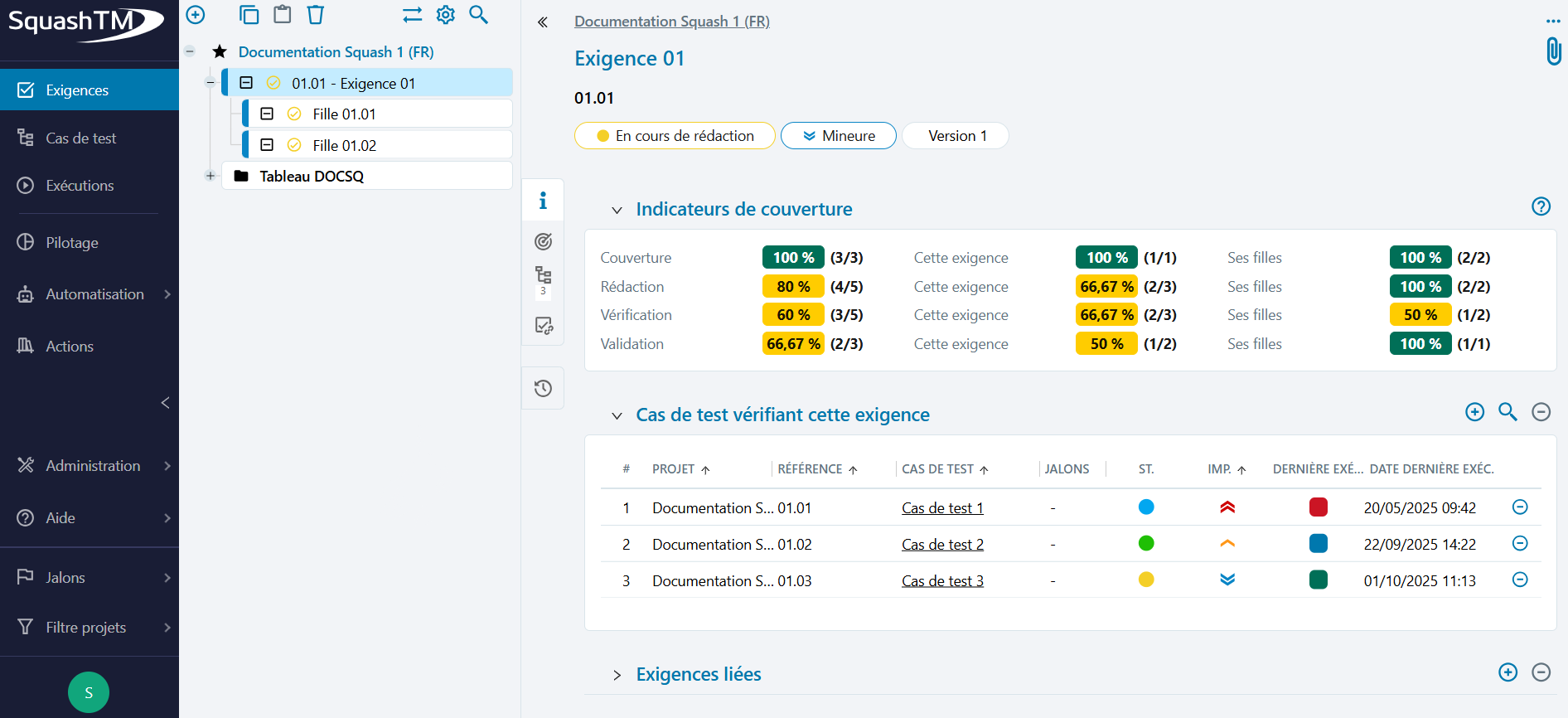Open the En cours de rédaction status
The image size is (1568, 718).
coord(675,136)
